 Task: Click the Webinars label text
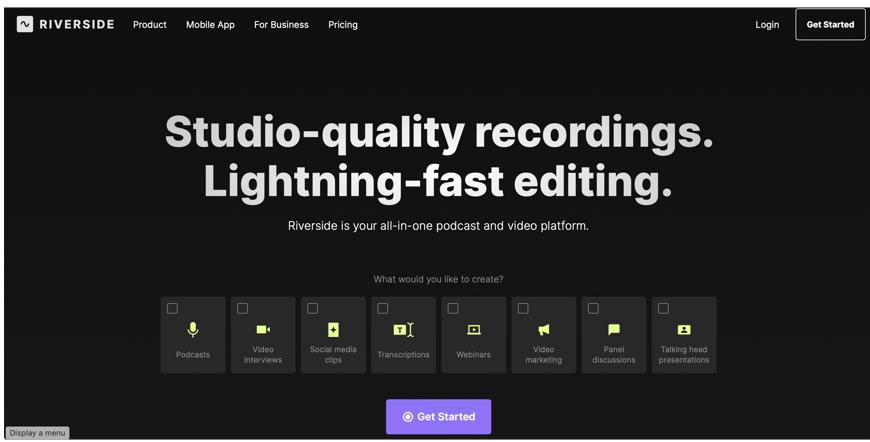point(473,354)
